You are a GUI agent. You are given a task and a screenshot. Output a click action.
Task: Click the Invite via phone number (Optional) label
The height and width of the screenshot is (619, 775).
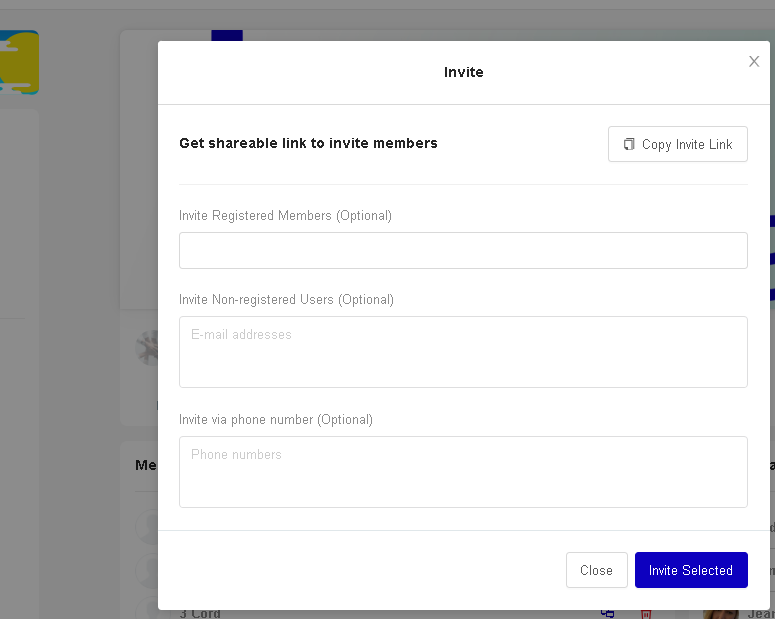pyautogui.click(x=276, y=419)
